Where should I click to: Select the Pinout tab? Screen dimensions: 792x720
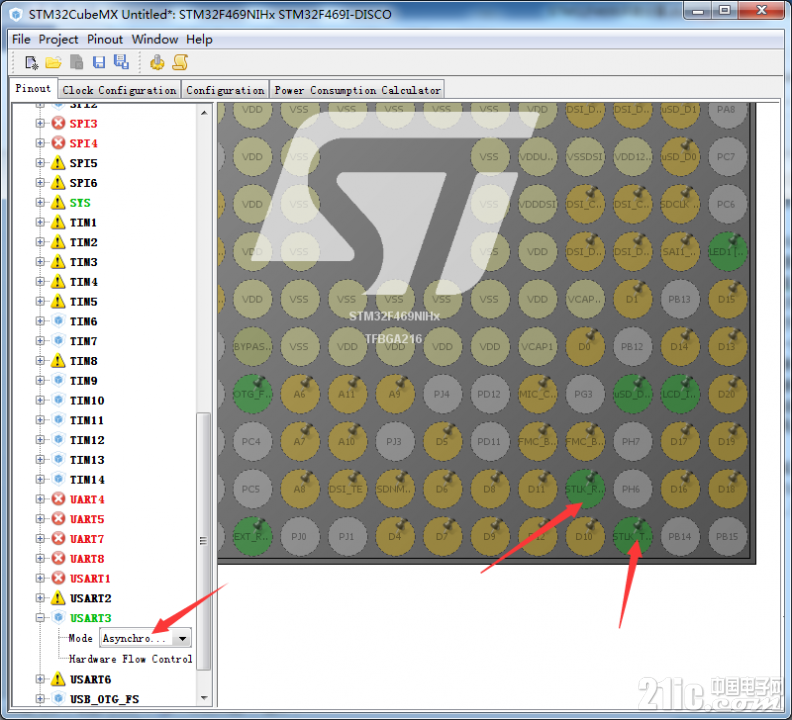33,88
